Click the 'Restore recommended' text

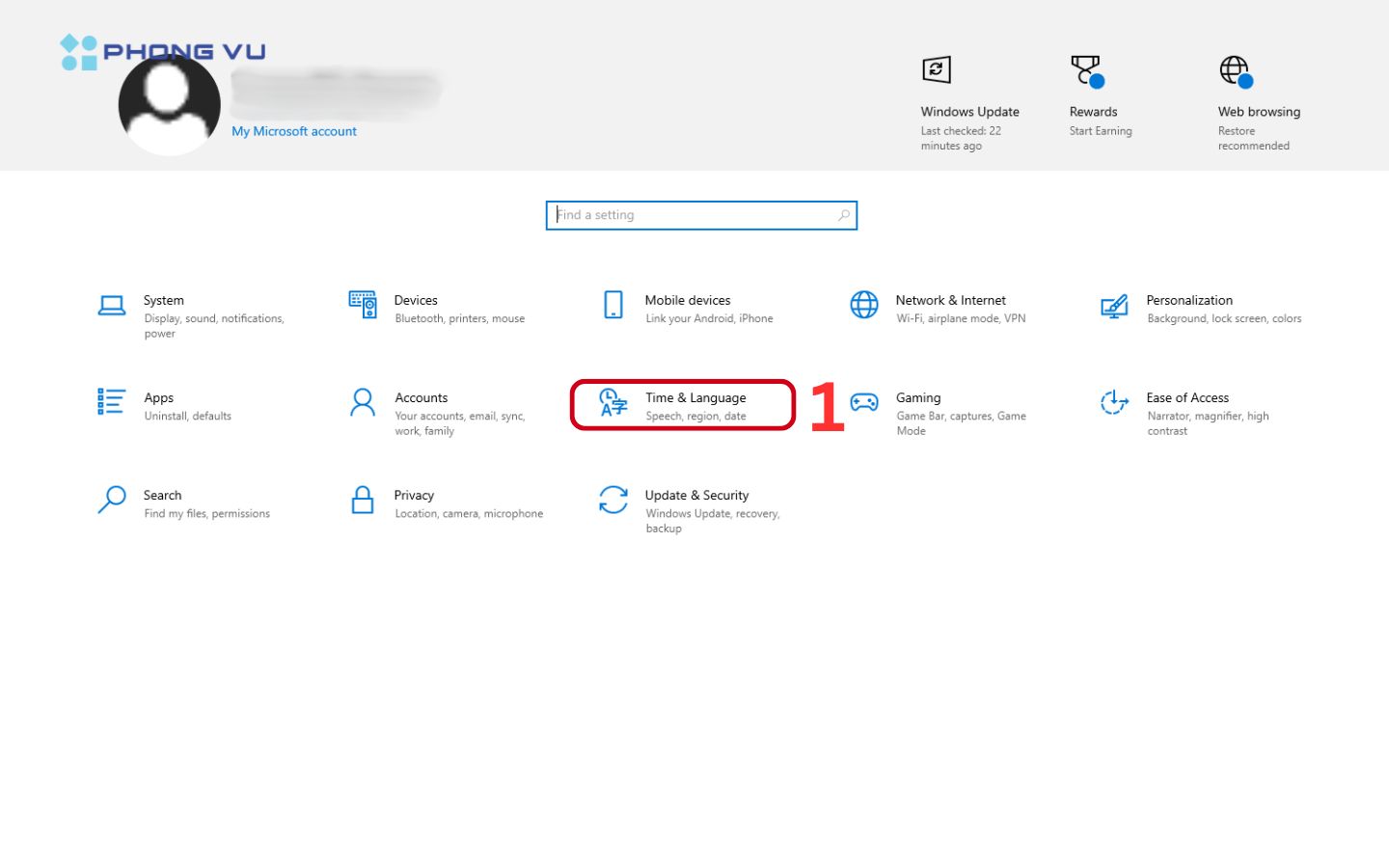(x=1253, y=138)
